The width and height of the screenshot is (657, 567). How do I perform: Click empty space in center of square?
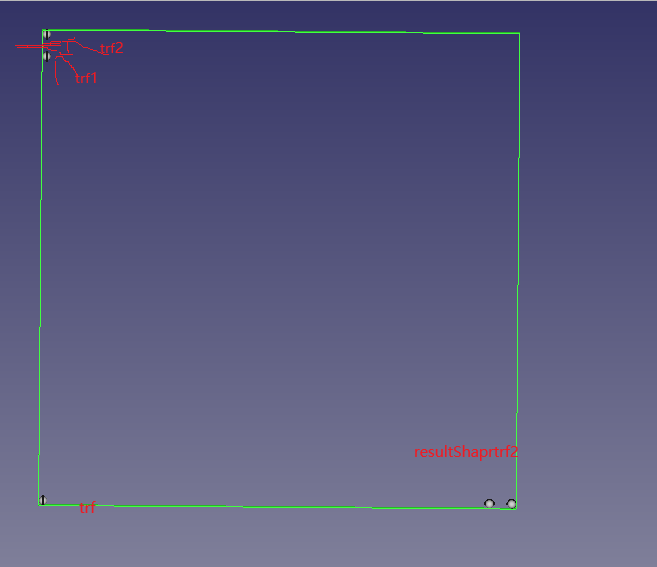[280, 270]
